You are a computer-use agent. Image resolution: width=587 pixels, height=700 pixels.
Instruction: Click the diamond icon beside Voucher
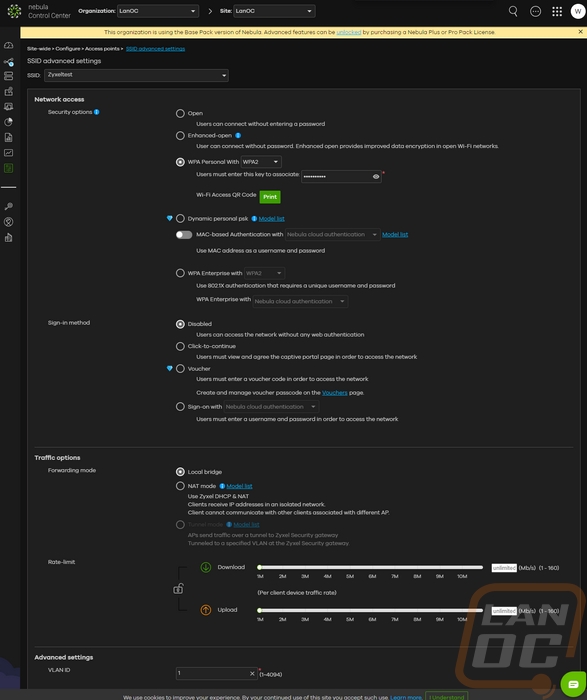(x=170, y=368)
